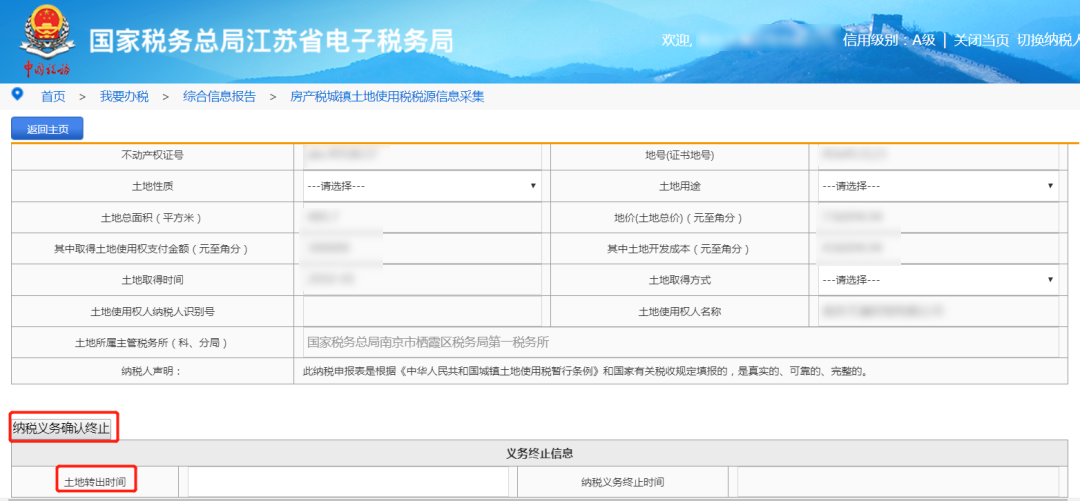1080x501 pixels.
Task: Go to 首页 in breadcrumb
Action: click(x=53, y=97)
